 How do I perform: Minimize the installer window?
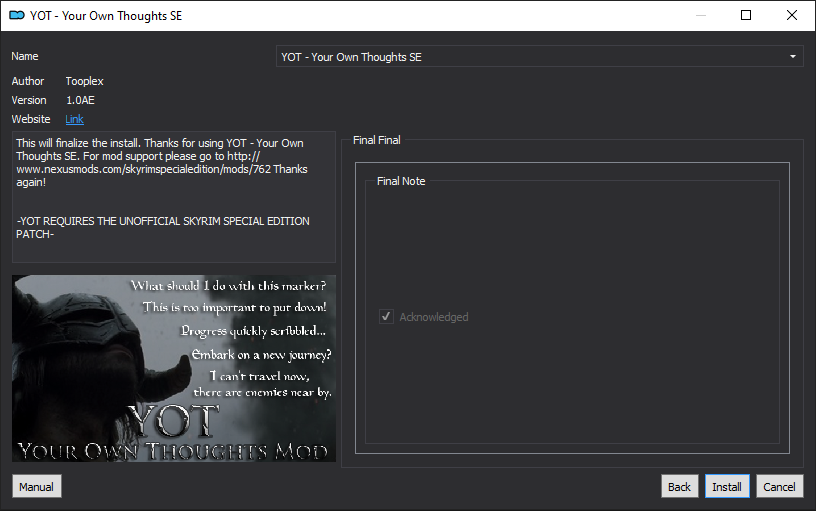pos(700,15)
